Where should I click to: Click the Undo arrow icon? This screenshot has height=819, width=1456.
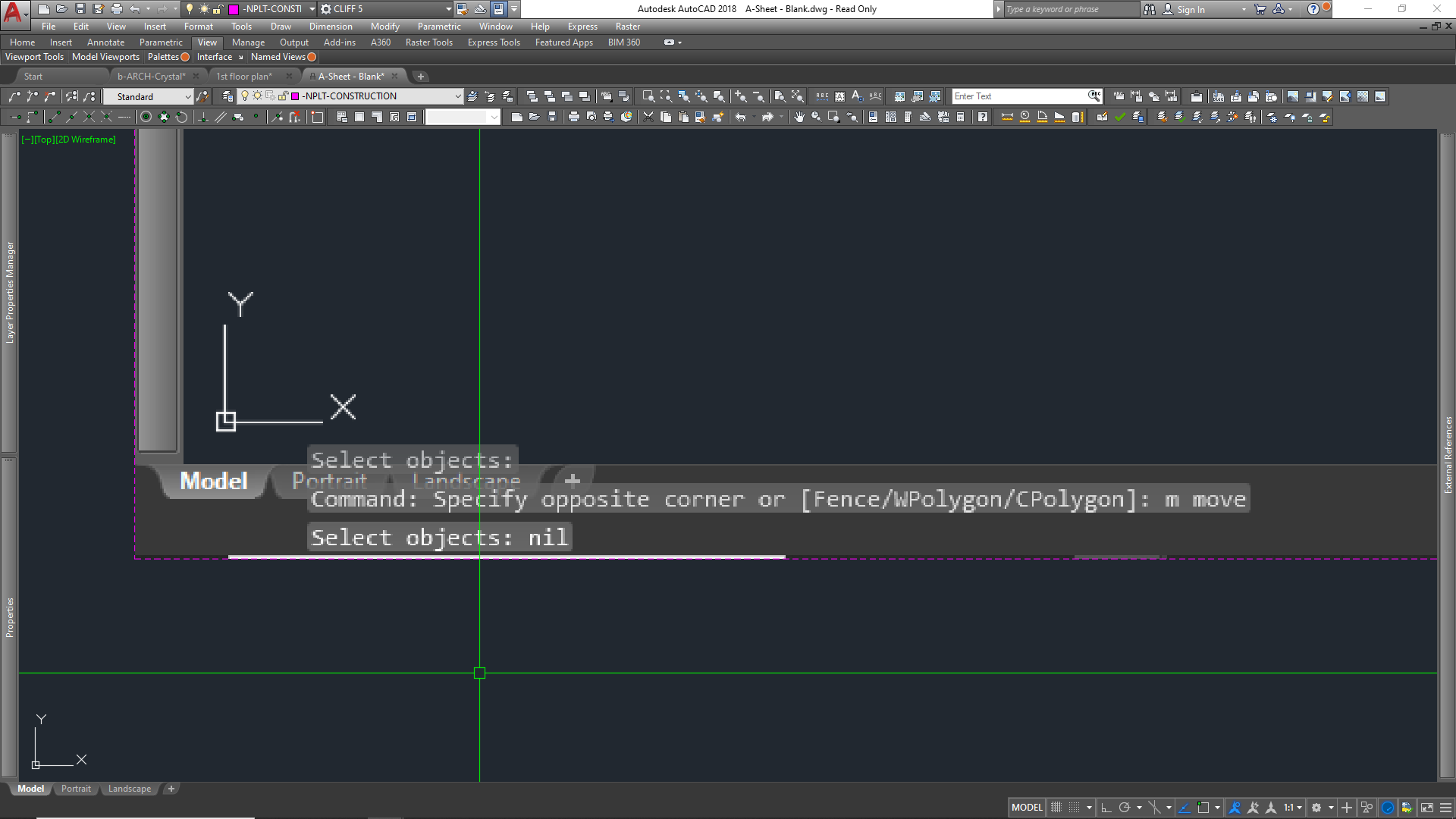[741, 116]
